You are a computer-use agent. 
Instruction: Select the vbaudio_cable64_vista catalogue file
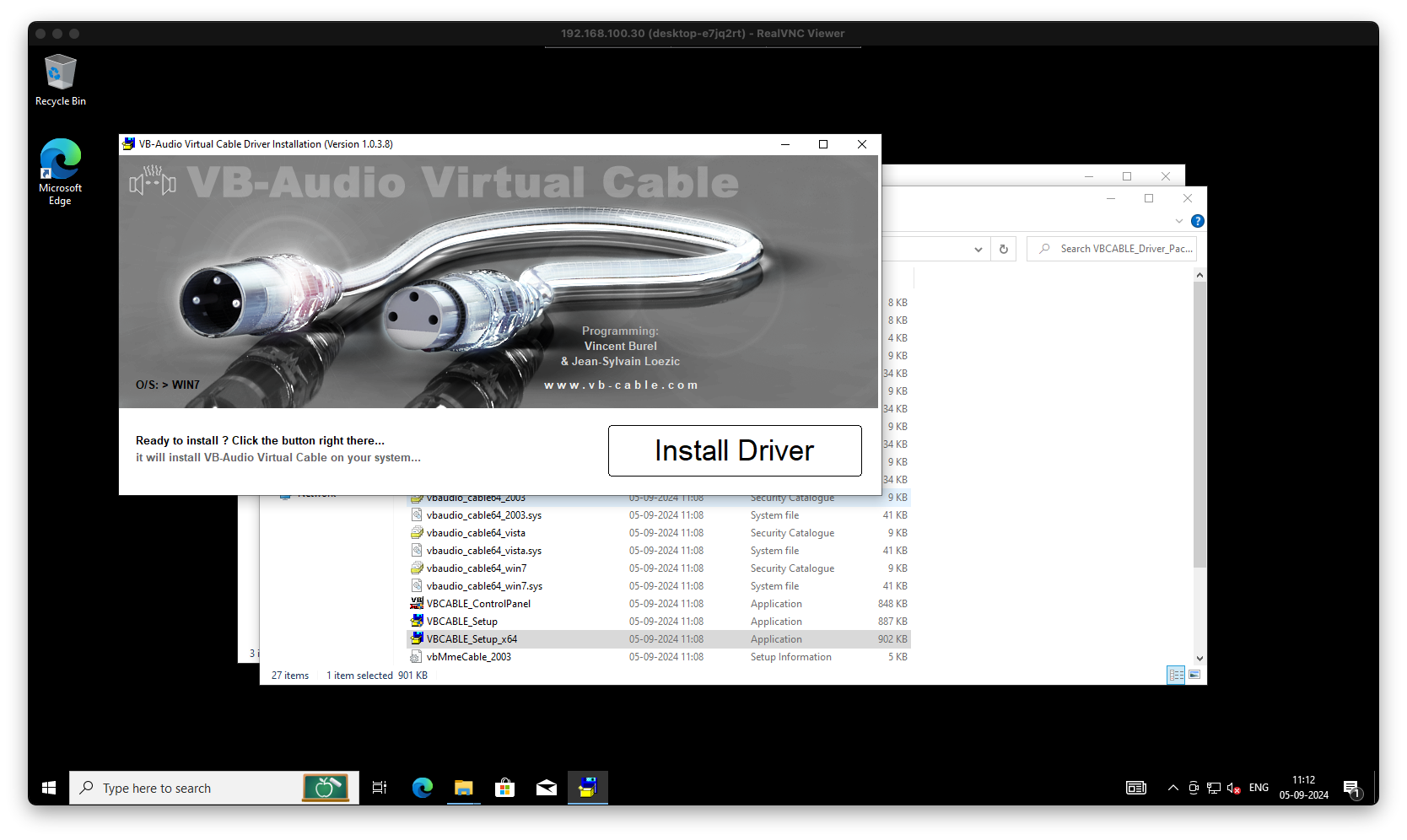659,533
